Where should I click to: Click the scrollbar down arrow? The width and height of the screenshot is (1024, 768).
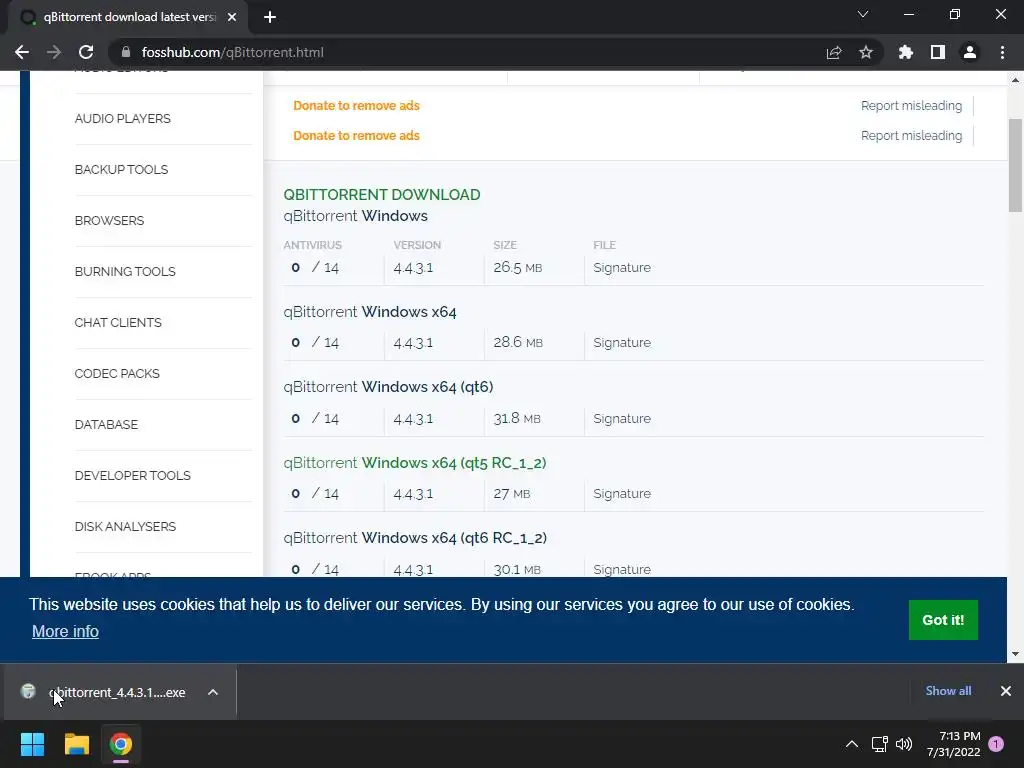coord(1015,654)
